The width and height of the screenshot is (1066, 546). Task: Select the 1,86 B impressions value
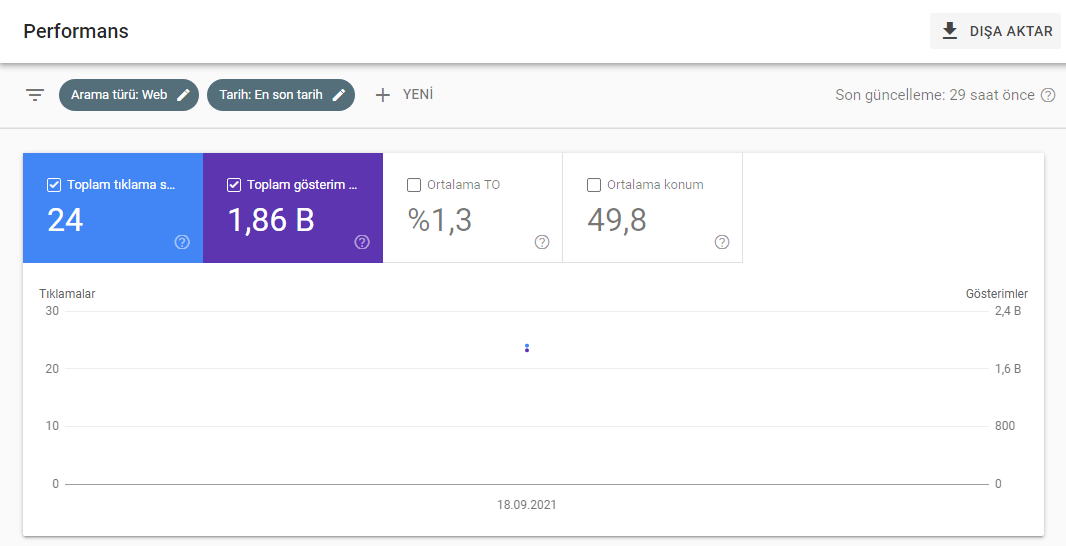[x=271, y=220]
